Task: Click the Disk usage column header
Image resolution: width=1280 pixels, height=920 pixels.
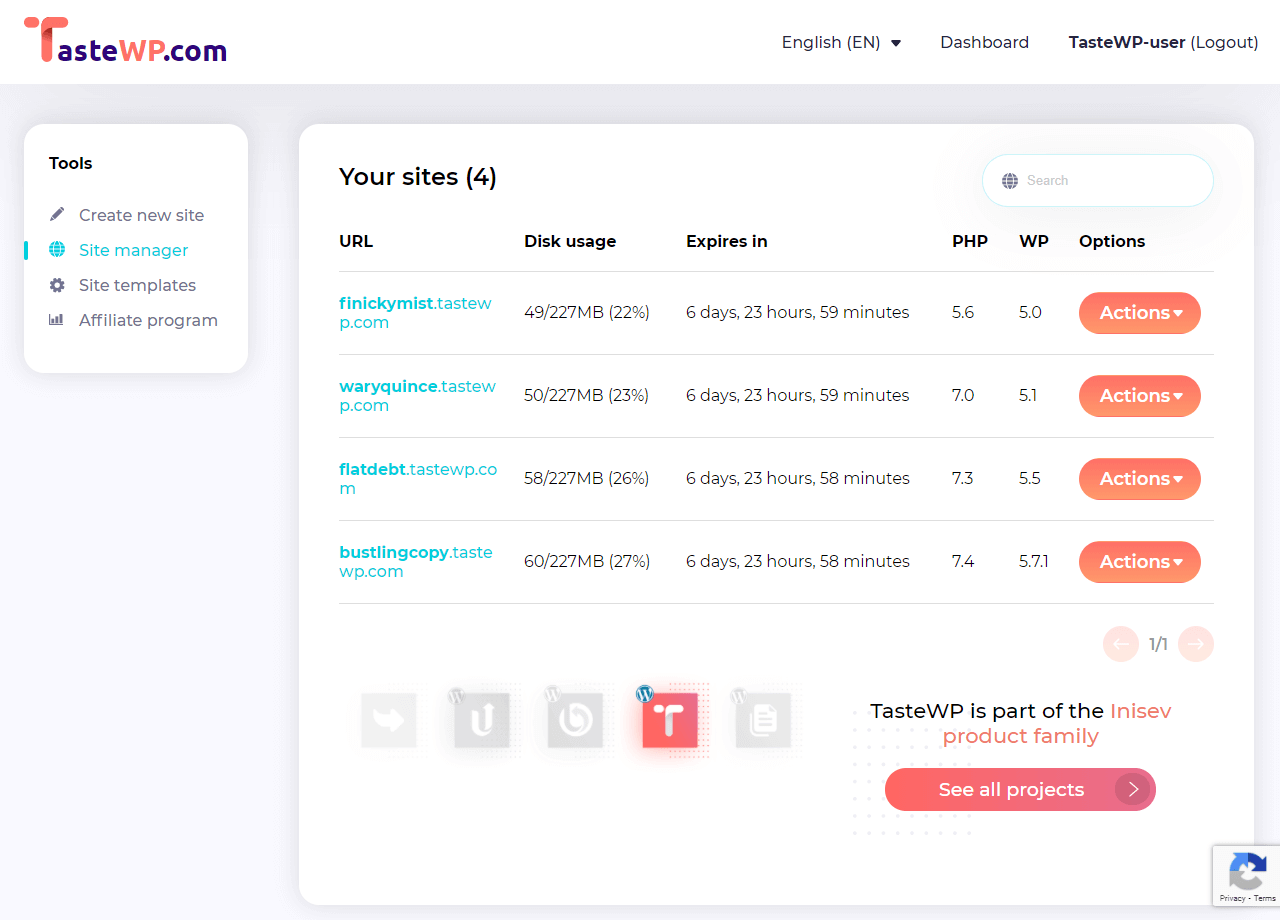Action: (570, 241)
